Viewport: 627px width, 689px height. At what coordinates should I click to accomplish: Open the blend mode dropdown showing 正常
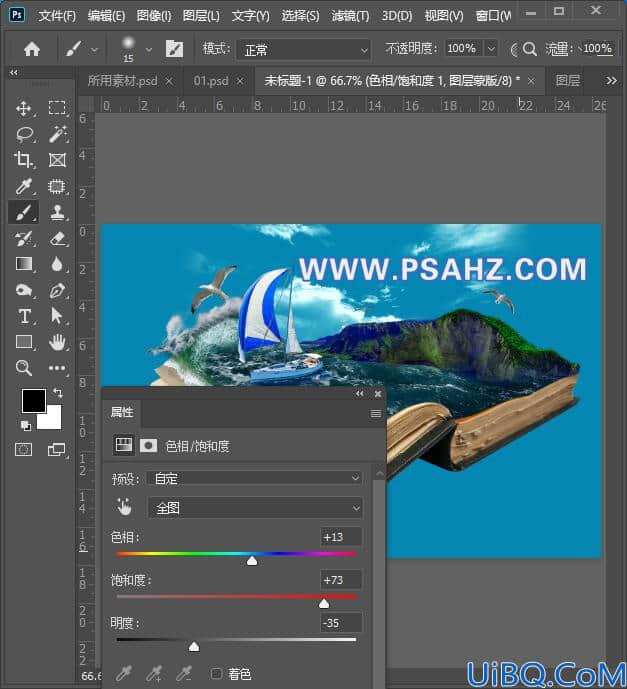click(x=304, y=50)
